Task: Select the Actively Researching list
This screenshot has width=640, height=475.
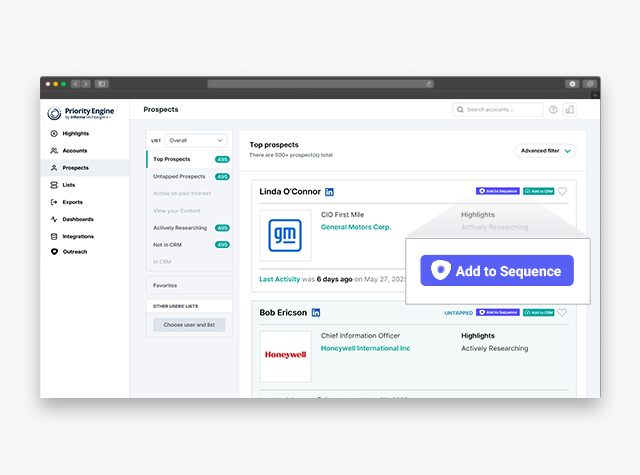Action: pos(189,228)
